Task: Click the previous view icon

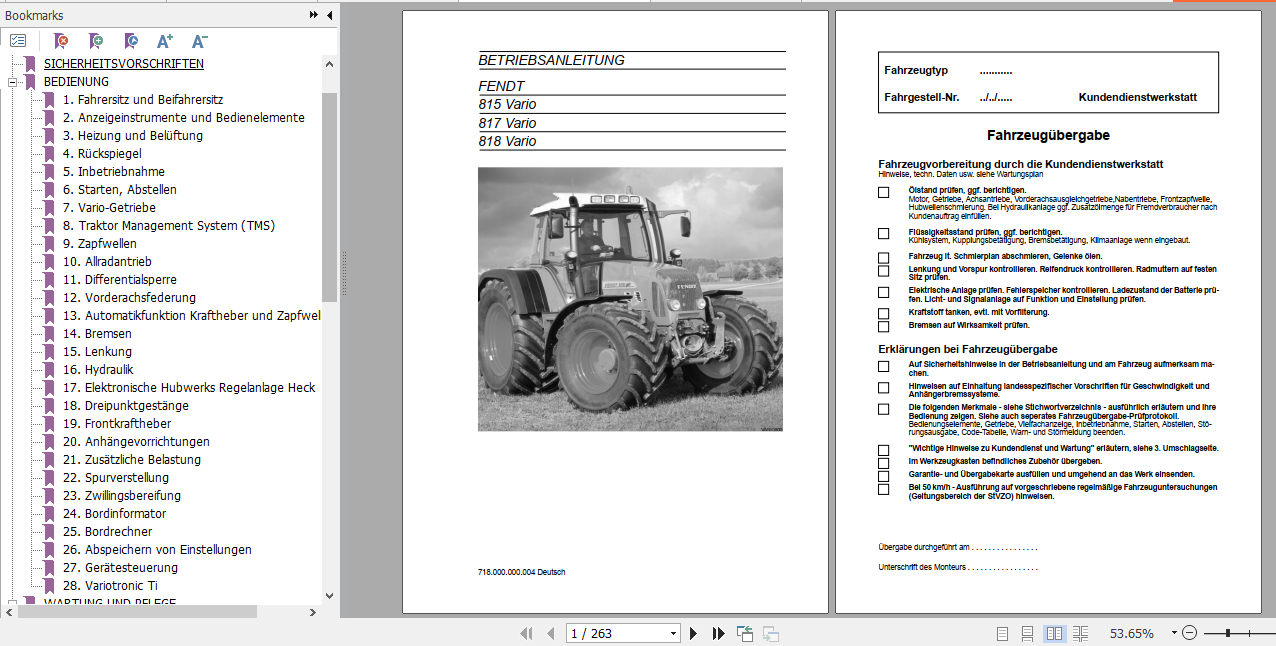Action: click(745, 633)
